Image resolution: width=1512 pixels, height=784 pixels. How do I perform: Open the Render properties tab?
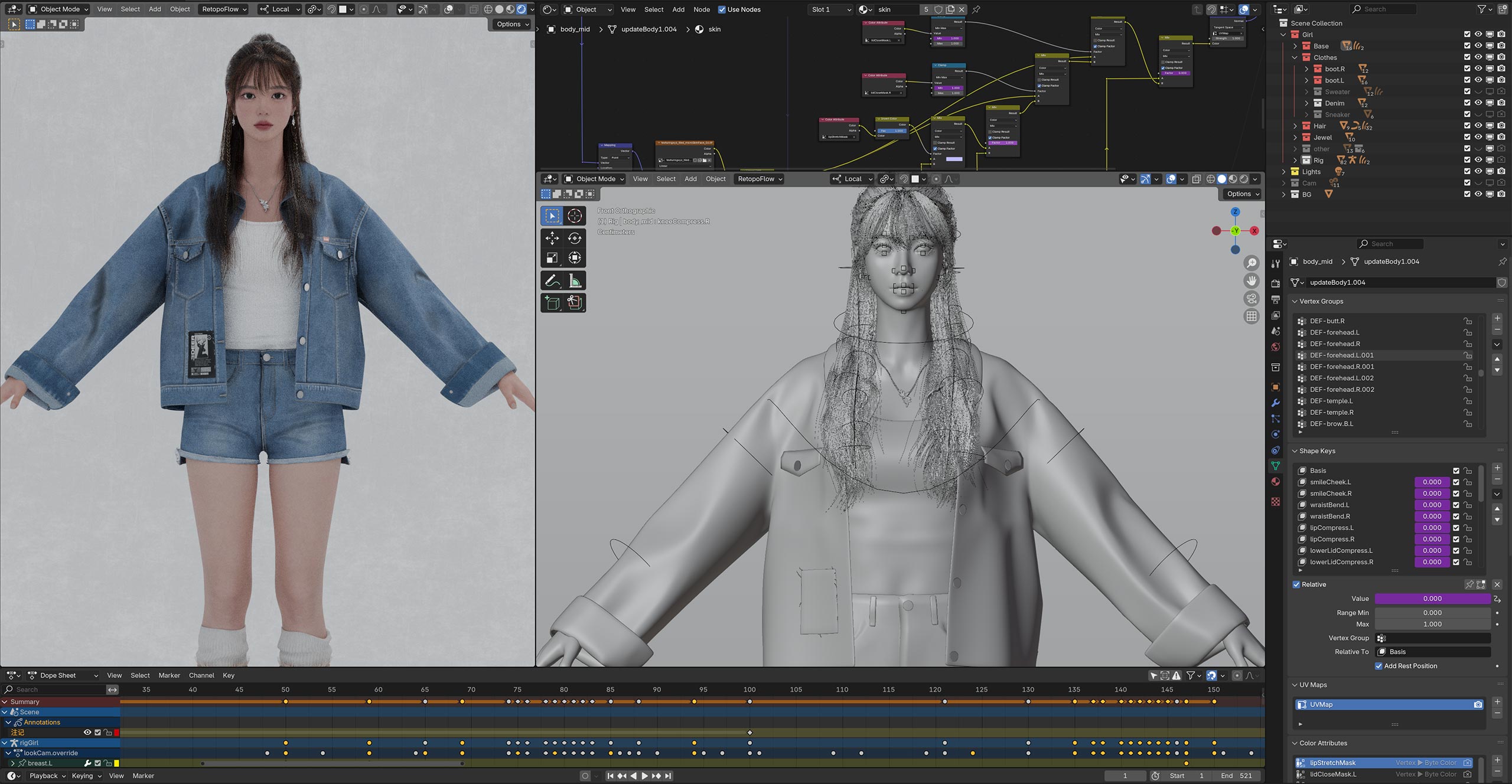tap(1276, 283)
